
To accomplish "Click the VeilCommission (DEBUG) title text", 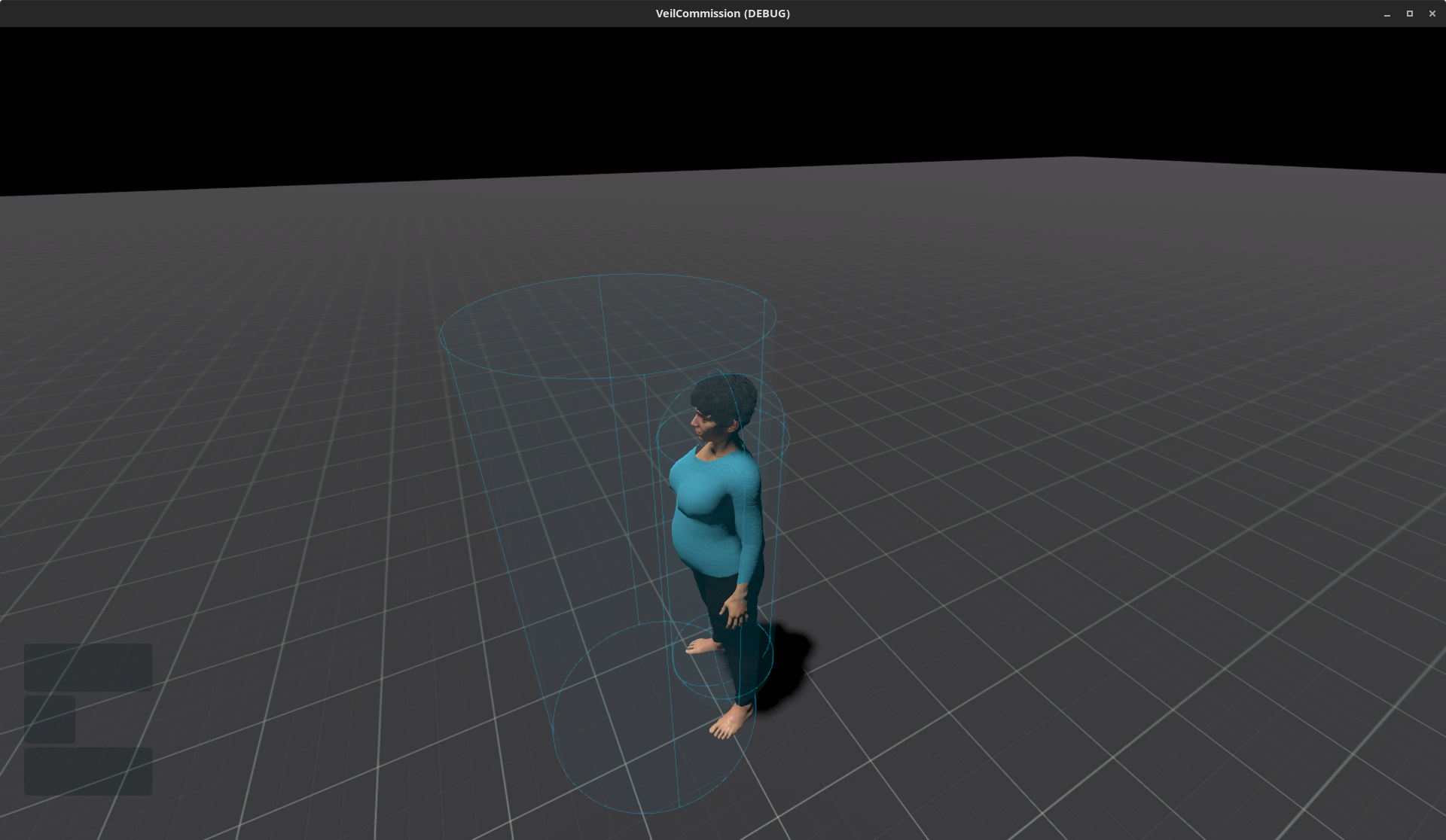I will coord(722,14).
